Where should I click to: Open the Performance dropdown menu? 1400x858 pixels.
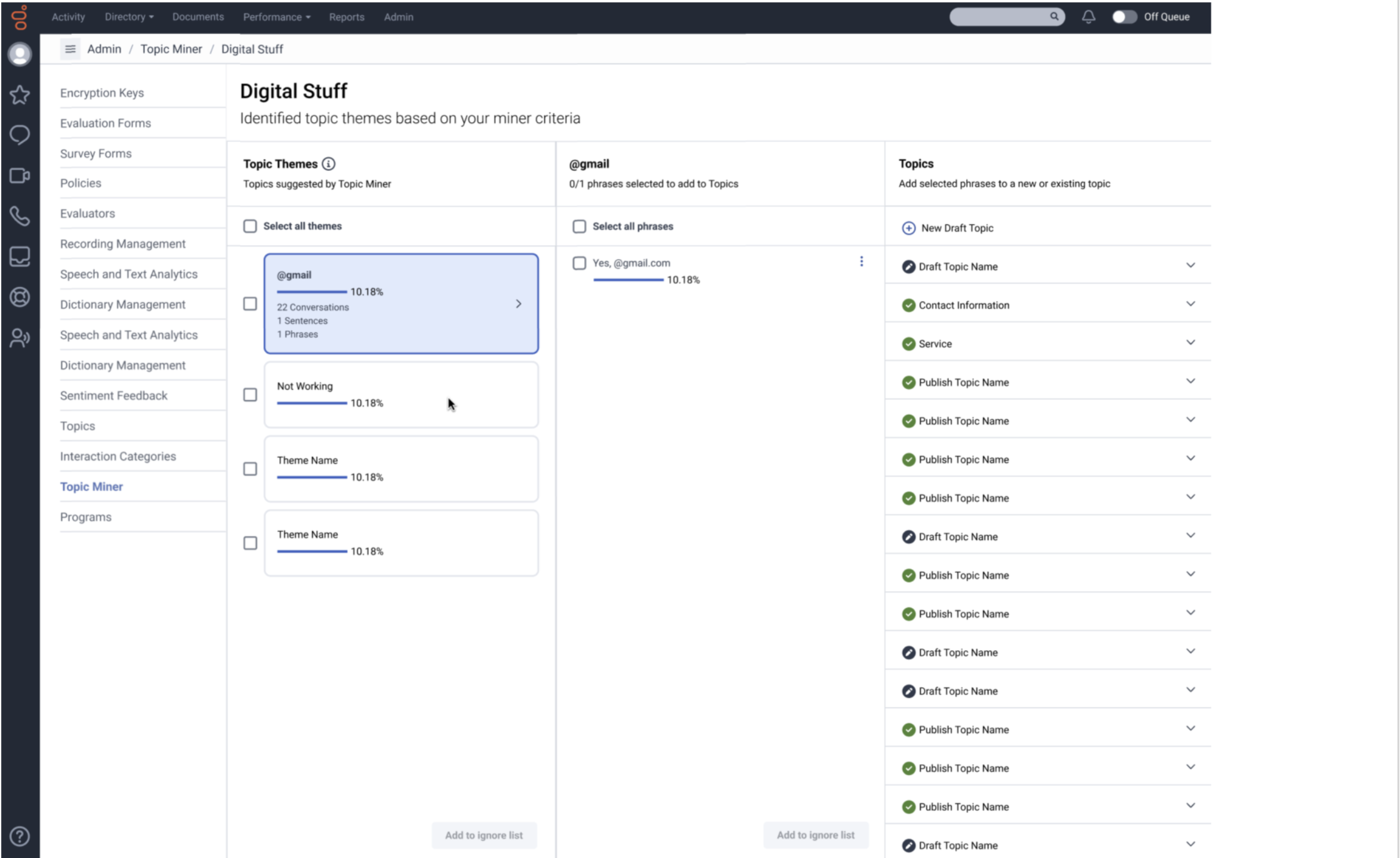(276, 17)
